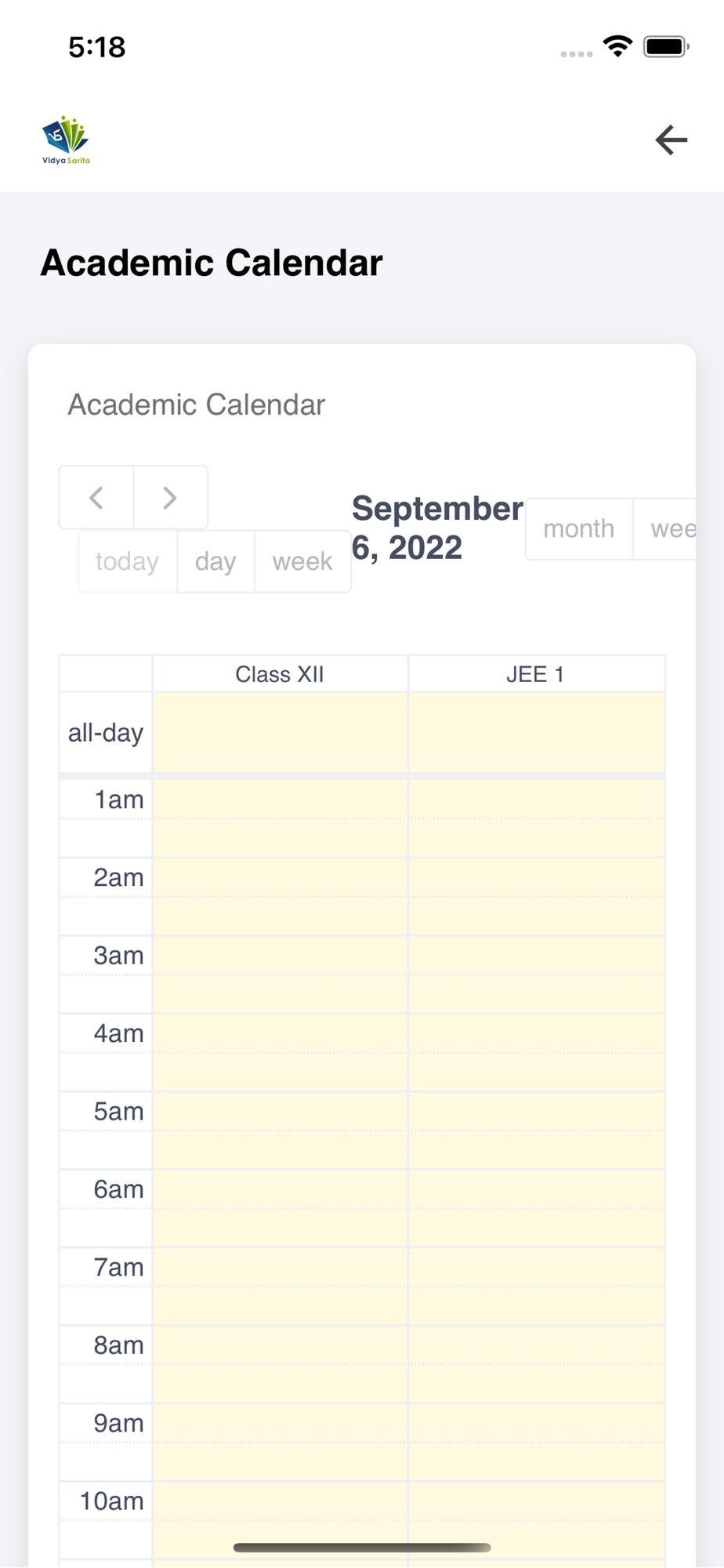
Task: Go to previous date with left chevron
Action: [x=96, y=498]
